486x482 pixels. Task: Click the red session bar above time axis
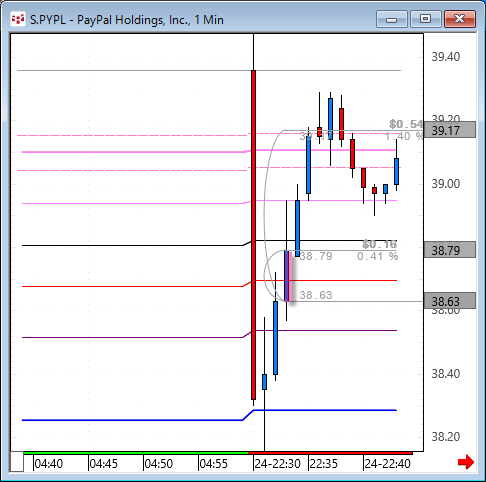pos(330,453)
